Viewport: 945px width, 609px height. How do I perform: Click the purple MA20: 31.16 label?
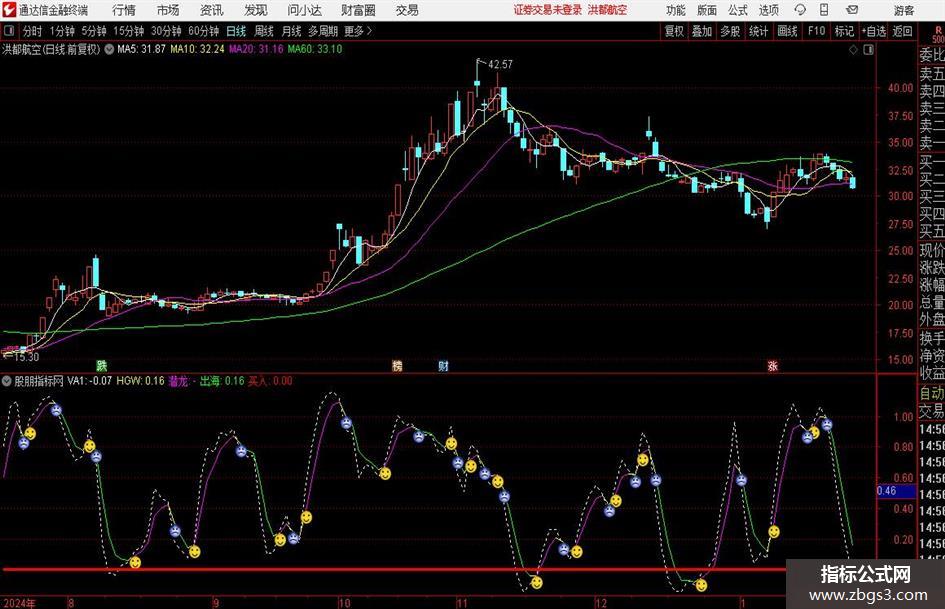[256, 49]
